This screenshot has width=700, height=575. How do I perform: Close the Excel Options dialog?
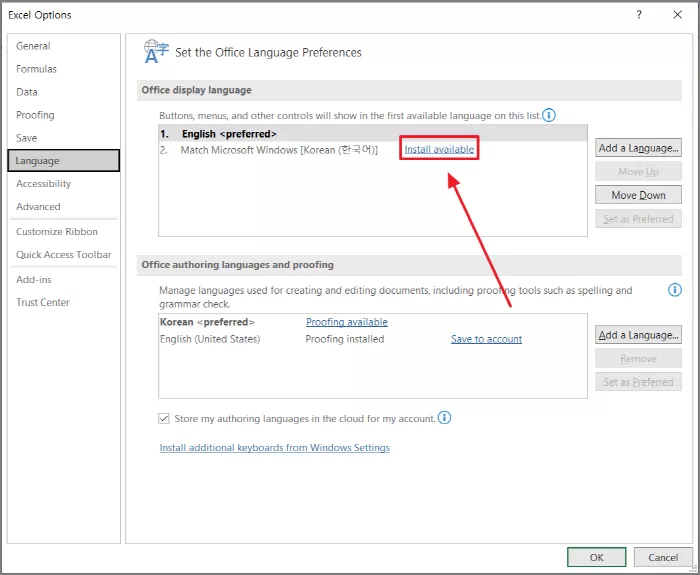coord(677,15)
